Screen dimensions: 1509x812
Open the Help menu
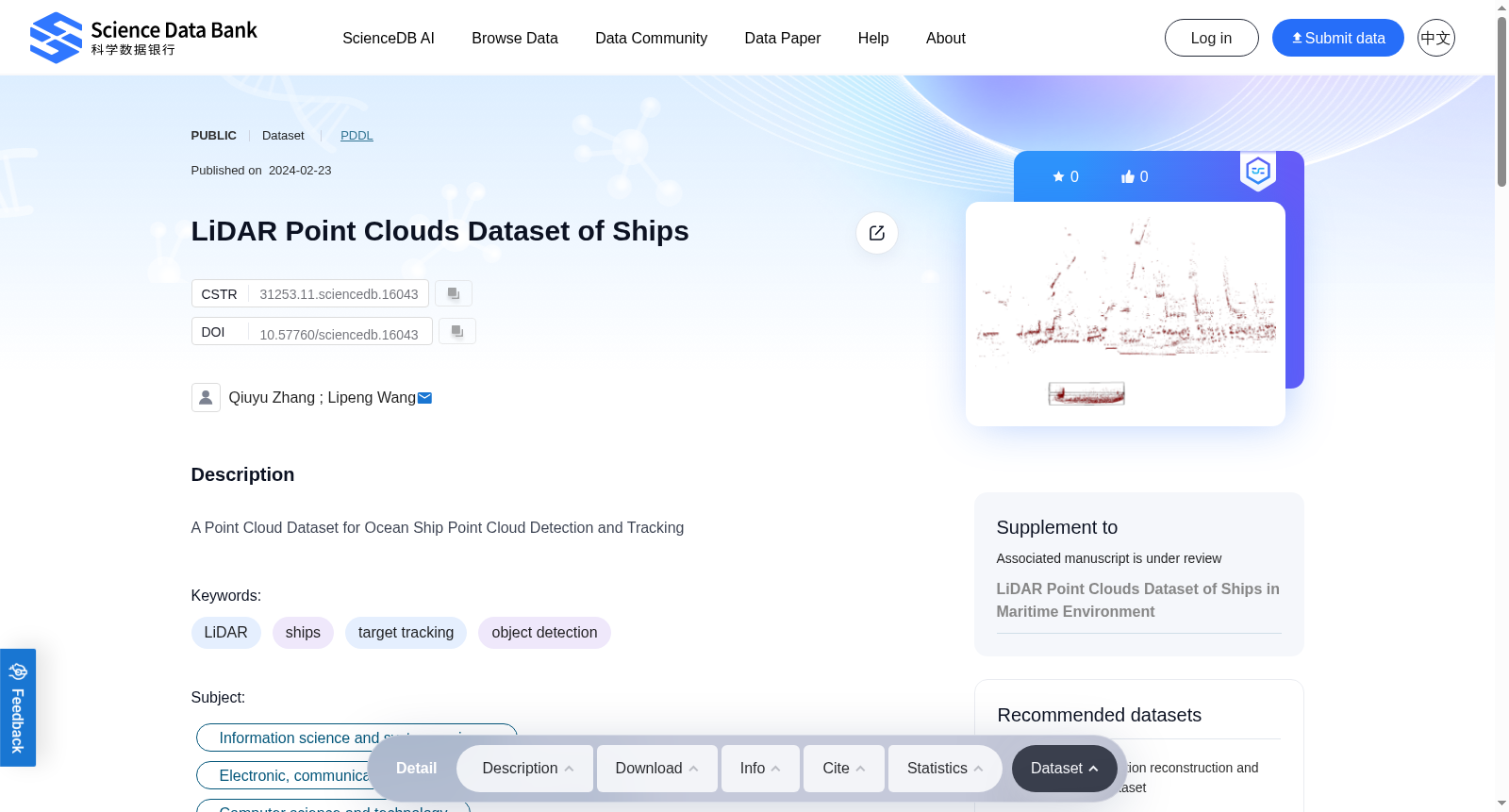click(873, 38)
